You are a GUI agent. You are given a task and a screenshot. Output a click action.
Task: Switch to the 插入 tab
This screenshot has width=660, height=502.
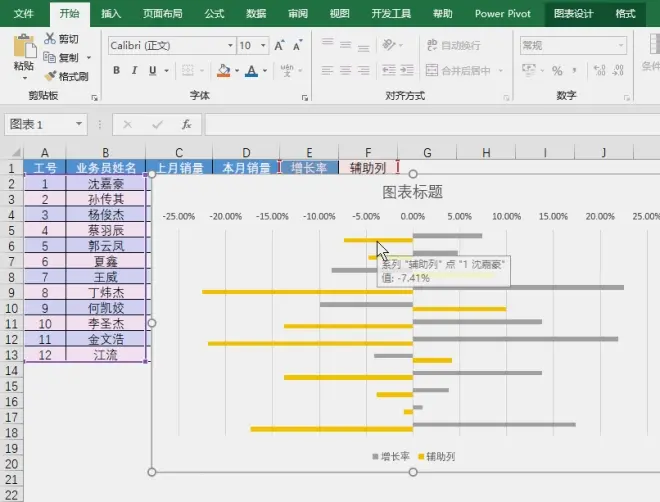111,13
